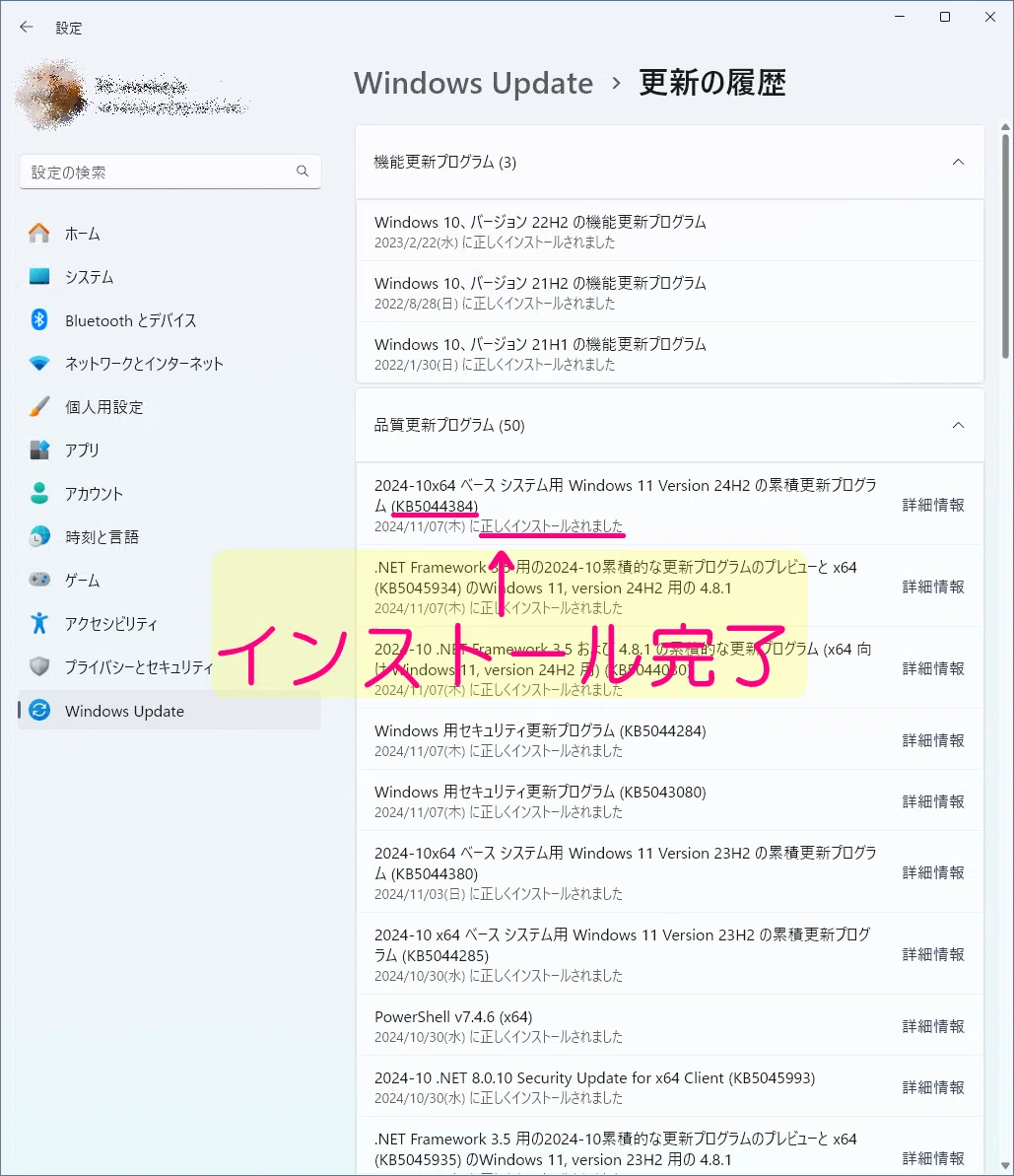Click the vertical scrollbar thumb

1005,247
